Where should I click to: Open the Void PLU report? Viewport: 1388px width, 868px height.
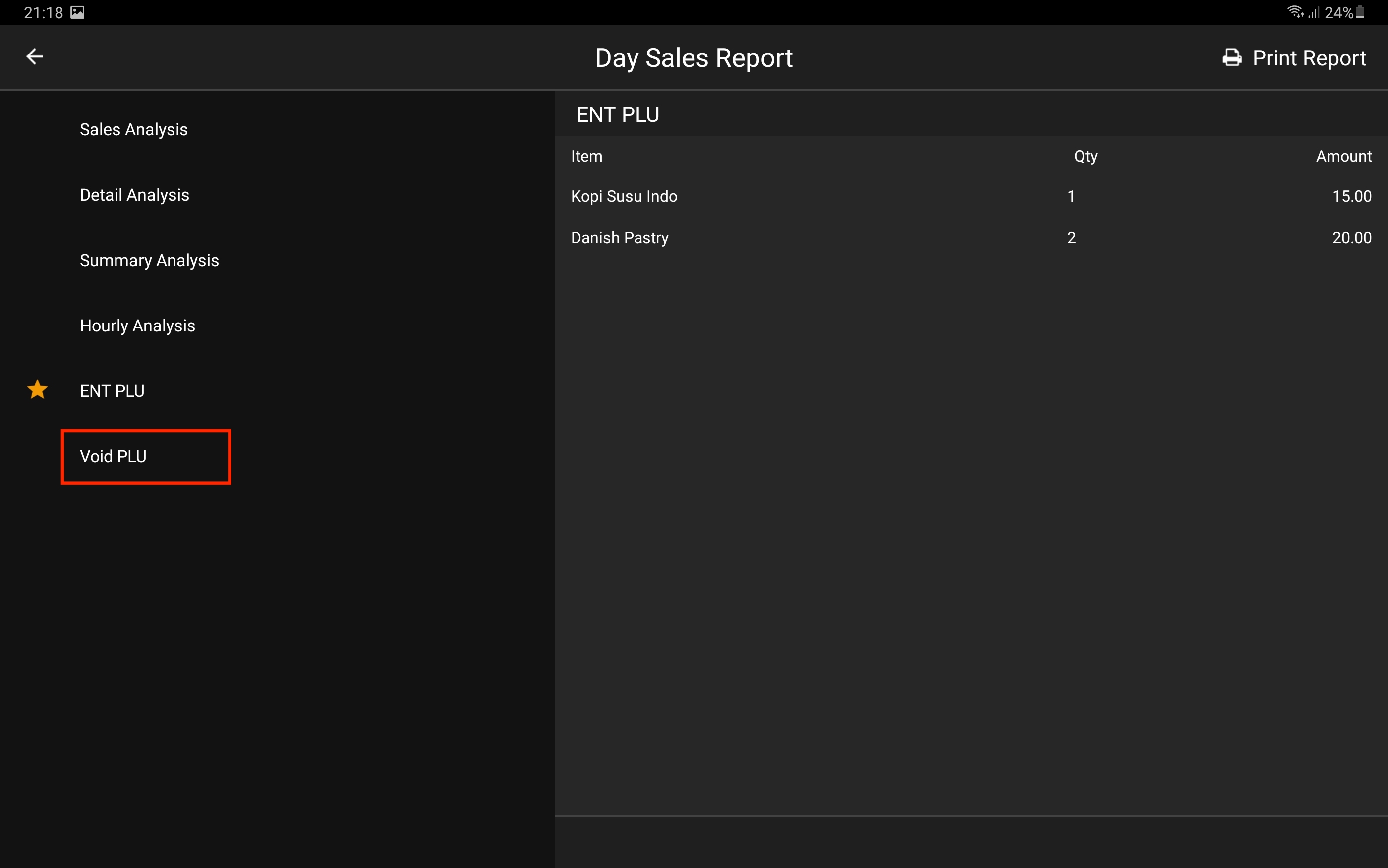[113, 457]
